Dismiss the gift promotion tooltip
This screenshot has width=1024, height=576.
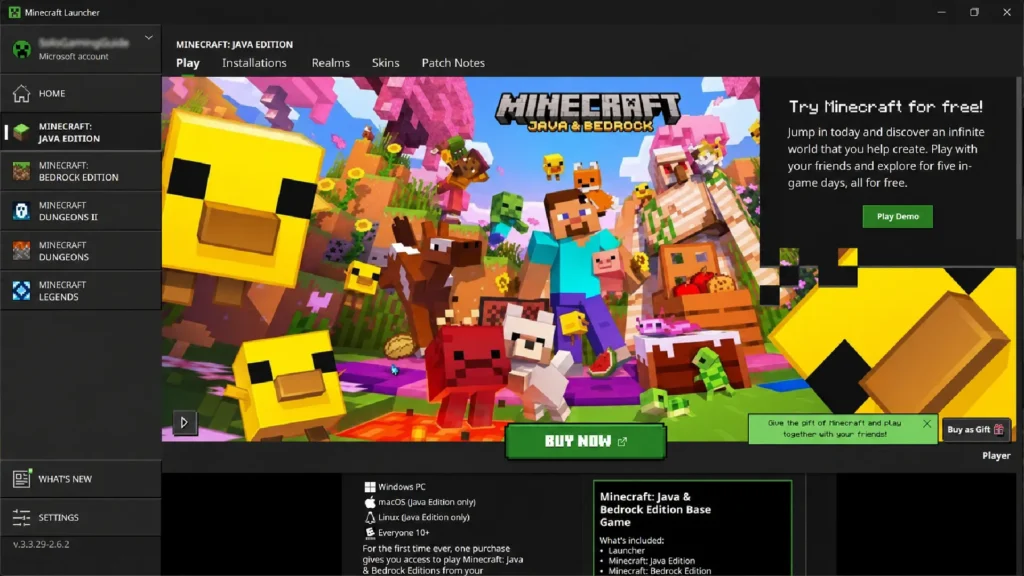927,424
